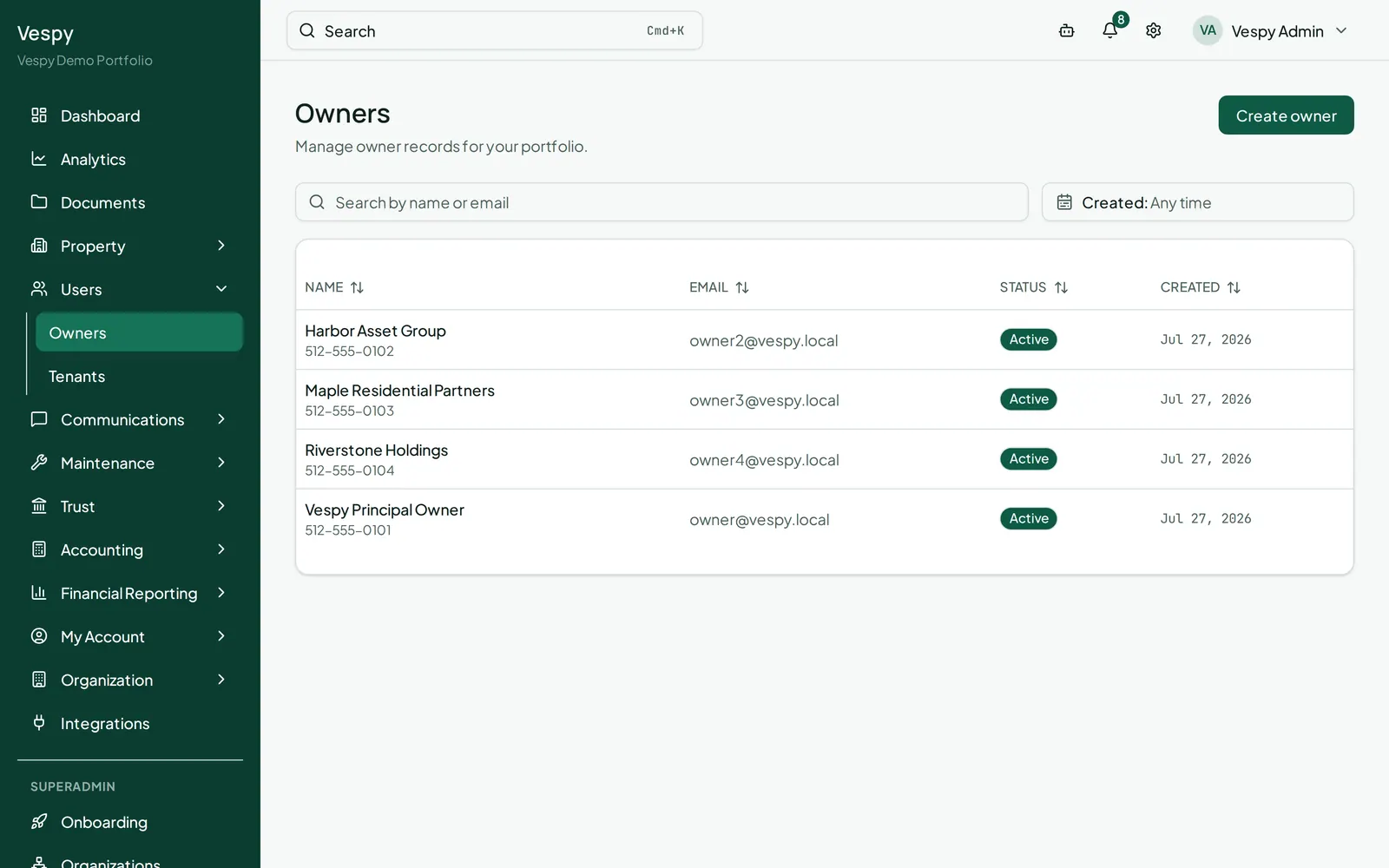
Task: Click the Organization building icon
Action: (39, 680)
